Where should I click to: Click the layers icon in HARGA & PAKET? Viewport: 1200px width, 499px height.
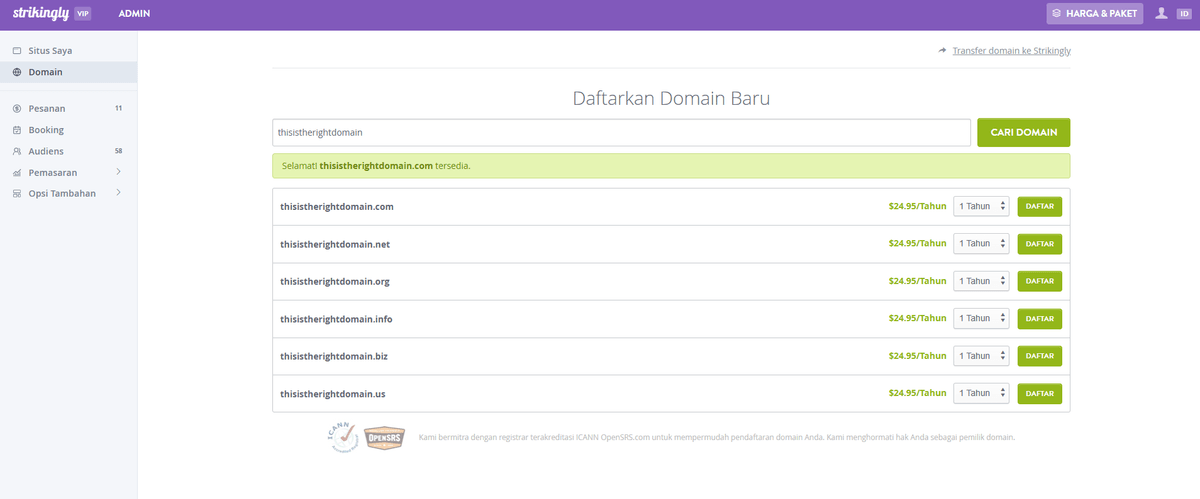tap(1057, 13)
